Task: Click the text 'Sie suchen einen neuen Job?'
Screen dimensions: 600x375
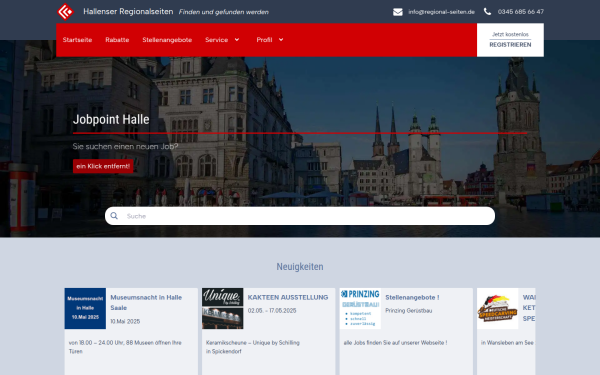Action: click(x=126, y=146)
